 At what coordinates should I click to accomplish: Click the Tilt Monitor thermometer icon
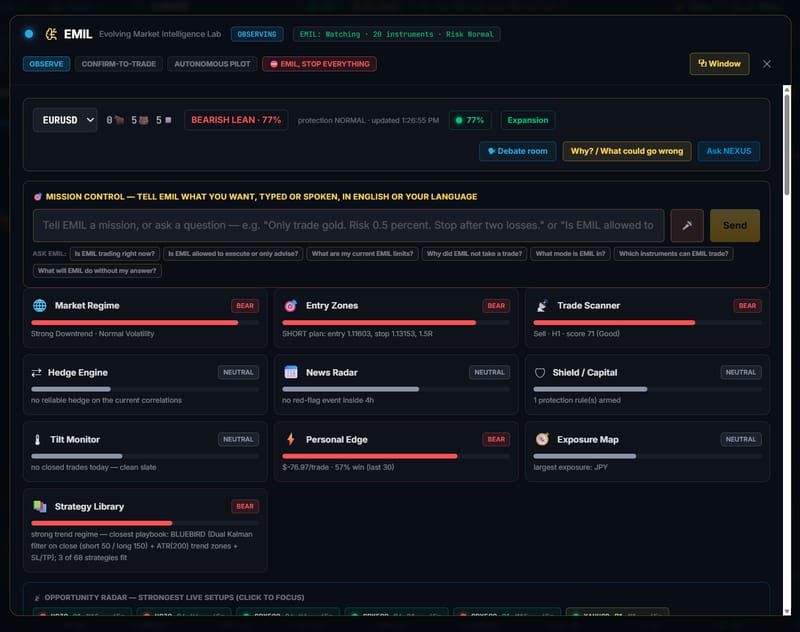[37, 440]
